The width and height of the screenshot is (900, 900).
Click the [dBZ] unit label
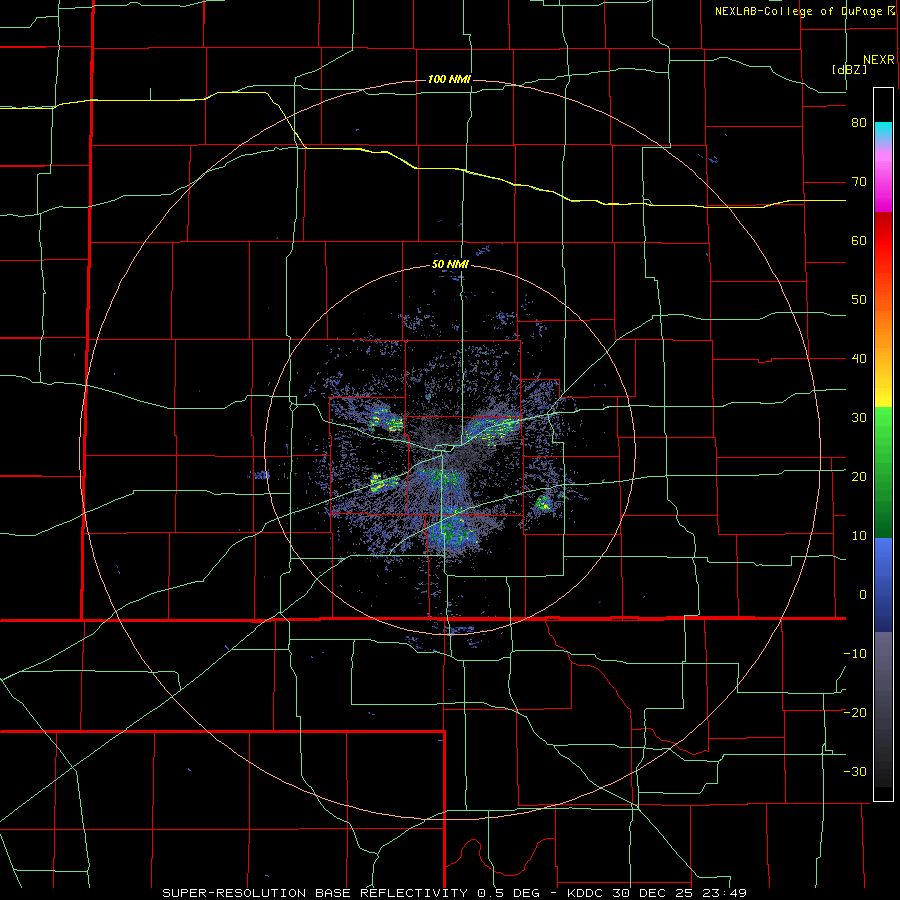[849, 70]
